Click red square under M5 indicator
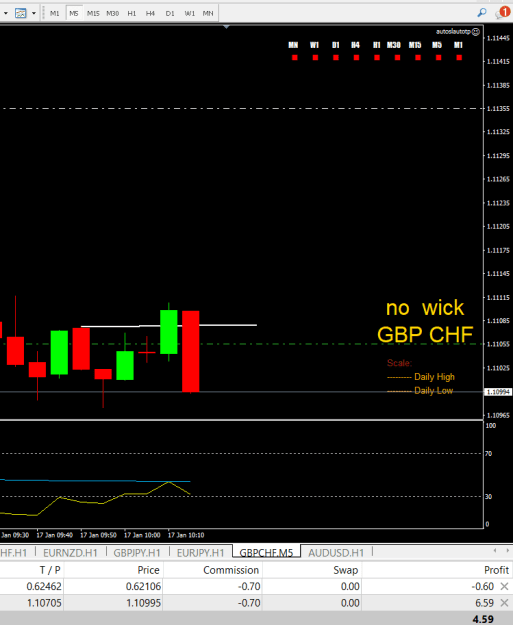Image resolution: width=513 pixels, height=625 pixels. pos(438,58)
